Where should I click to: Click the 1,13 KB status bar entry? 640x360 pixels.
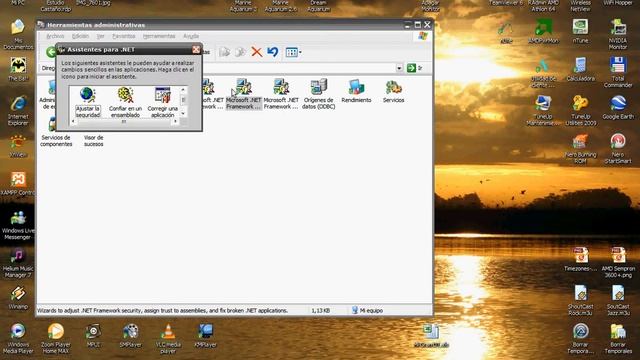[320, 311]
